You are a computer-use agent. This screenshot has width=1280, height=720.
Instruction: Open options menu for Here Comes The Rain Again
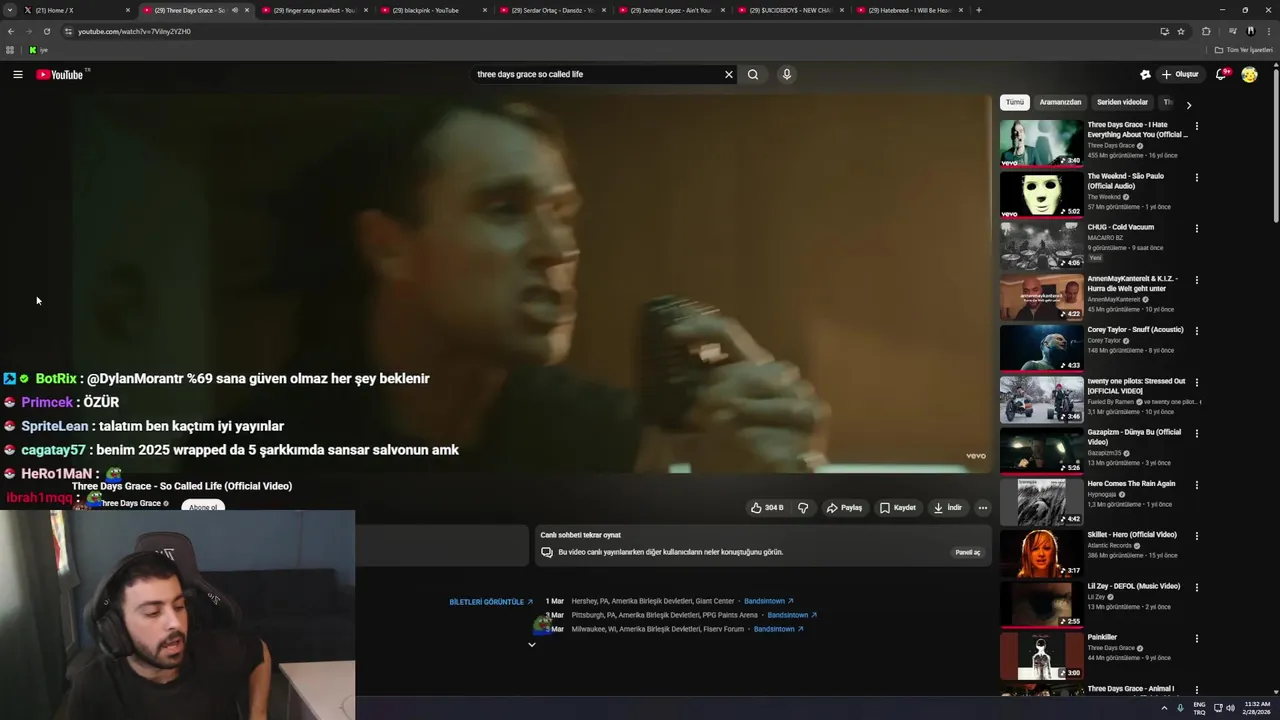point(1197,485)
